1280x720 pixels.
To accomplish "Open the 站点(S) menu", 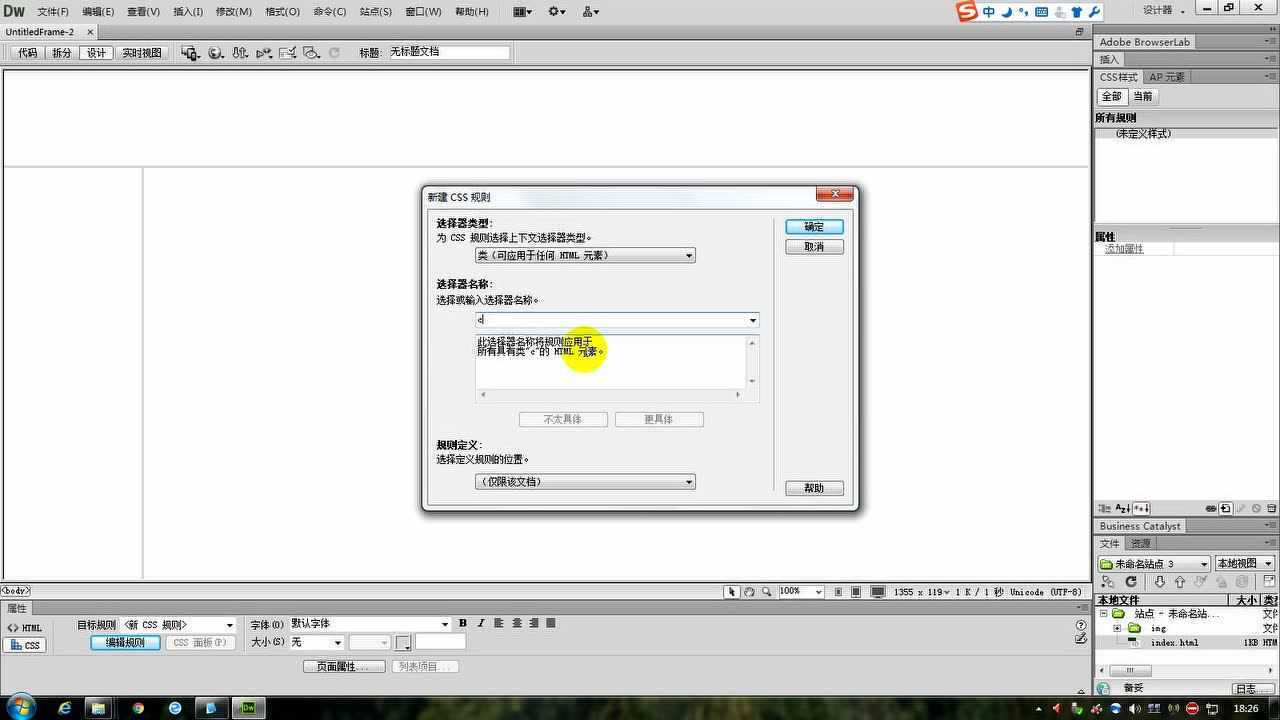I will [375, 11].
